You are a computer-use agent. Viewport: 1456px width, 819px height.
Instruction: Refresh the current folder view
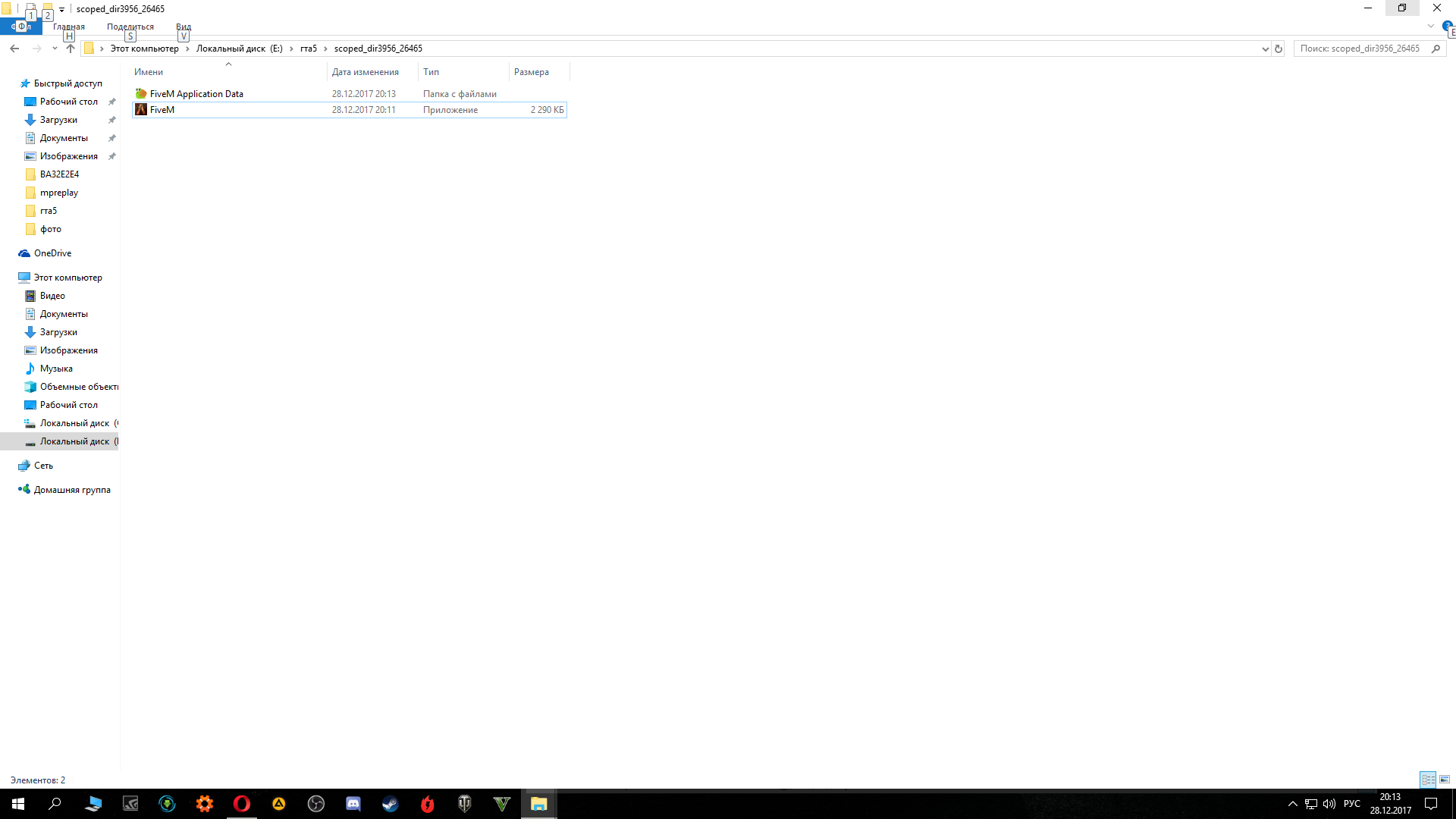tap(1279, 49)
